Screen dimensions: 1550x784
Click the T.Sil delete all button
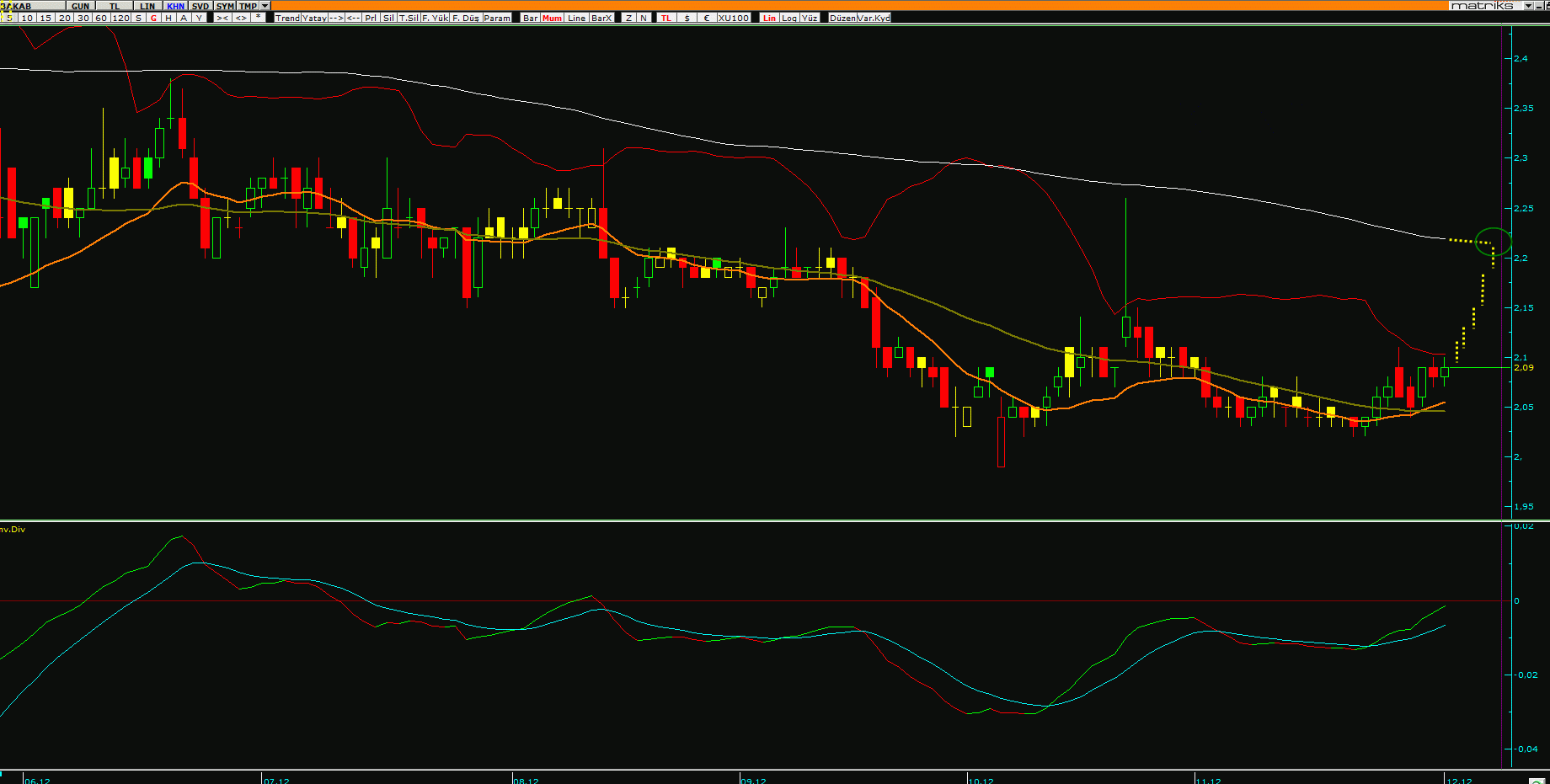tap(409, 18)
